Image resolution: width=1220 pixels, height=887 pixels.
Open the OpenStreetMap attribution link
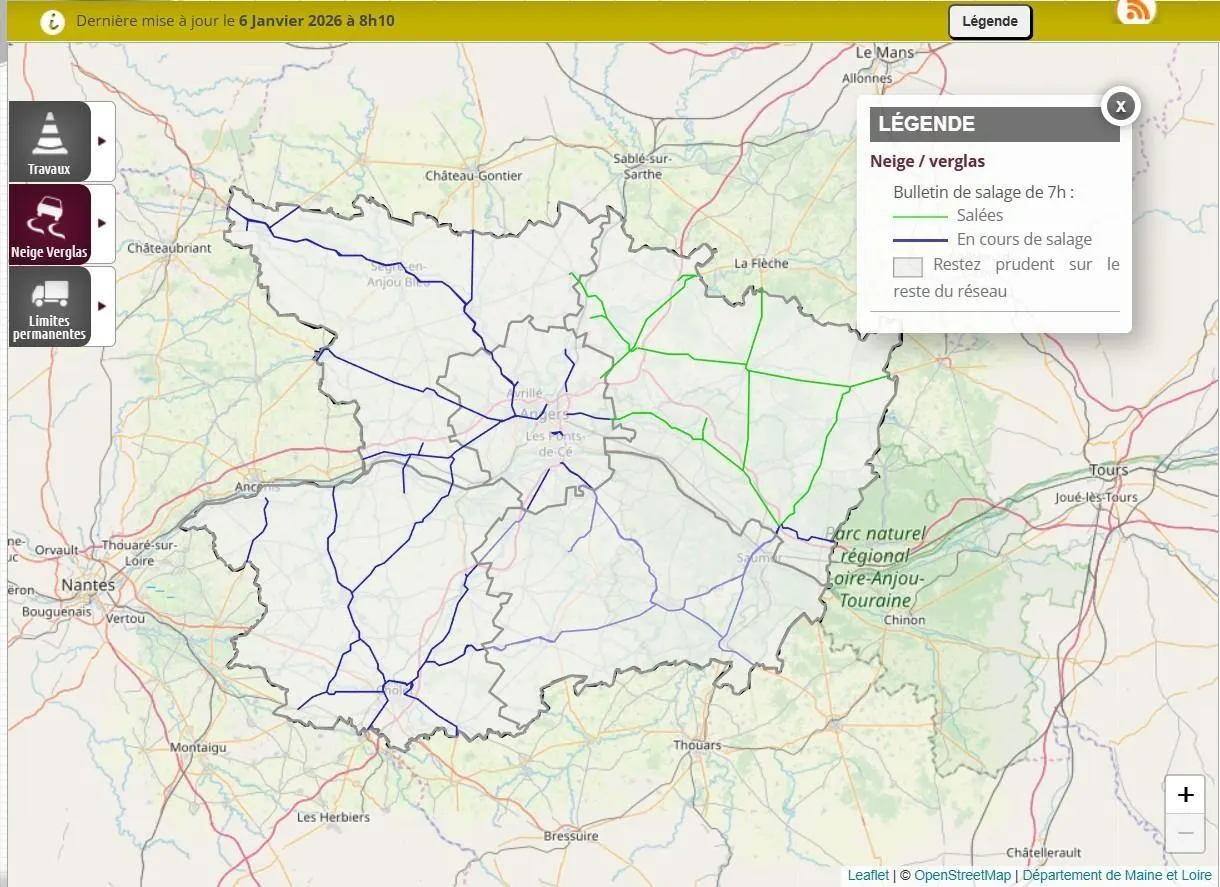click(962, 875)
